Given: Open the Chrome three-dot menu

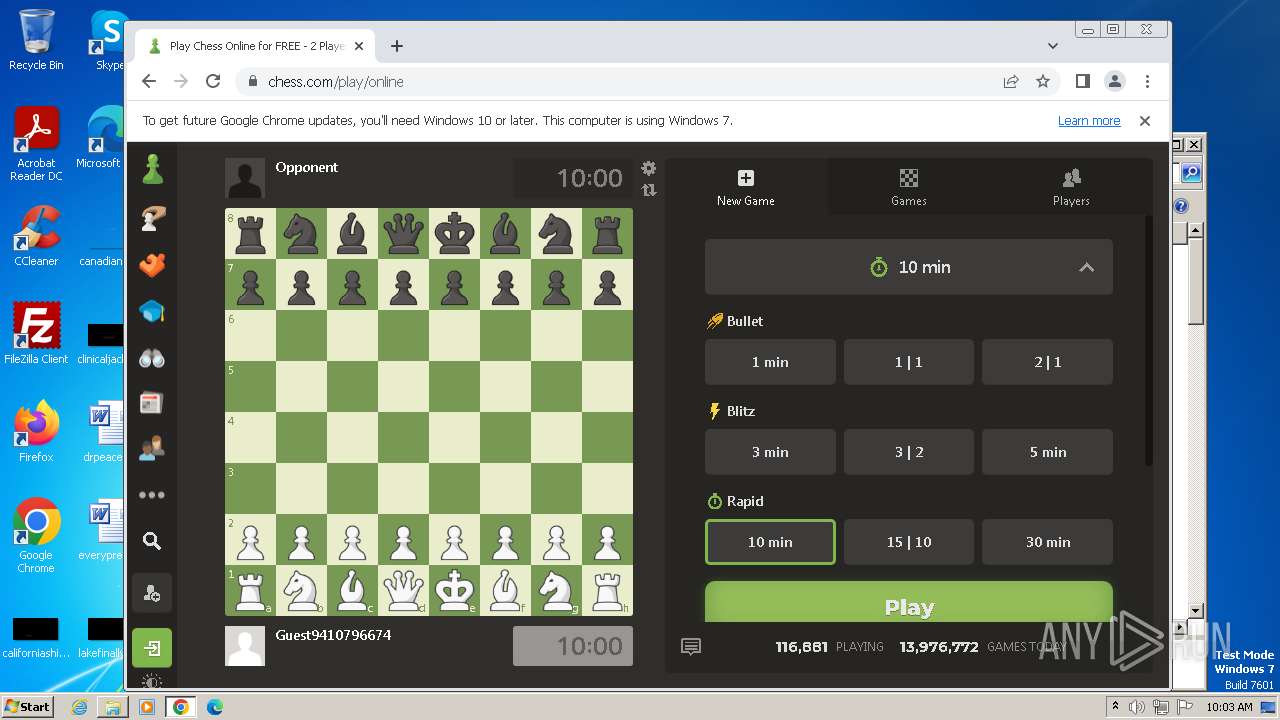Looking at the screenshot, I should point(1147,82).
